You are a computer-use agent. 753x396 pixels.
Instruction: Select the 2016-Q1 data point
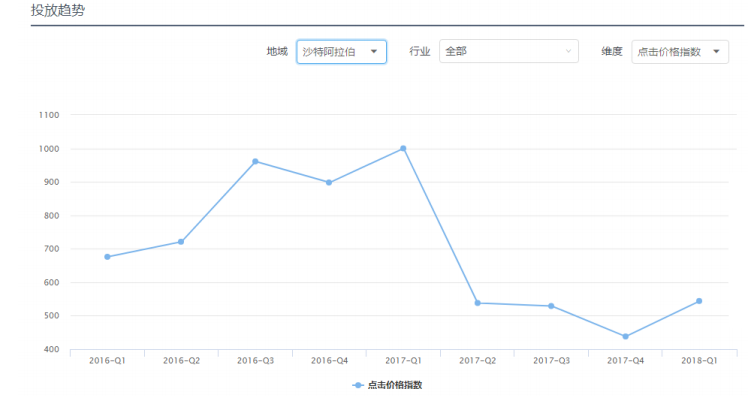pos(107,257)
